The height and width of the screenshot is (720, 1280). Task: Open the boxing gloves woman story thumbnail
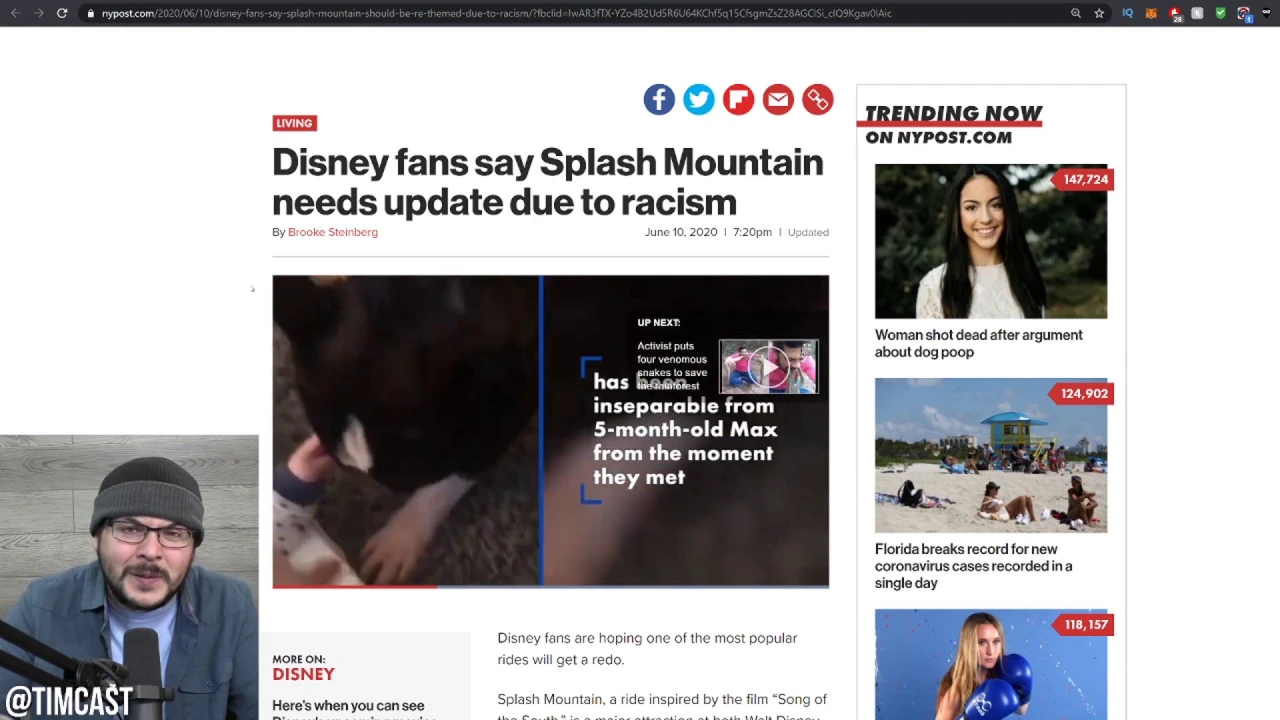pyautogui.click(x=991, y=664)
